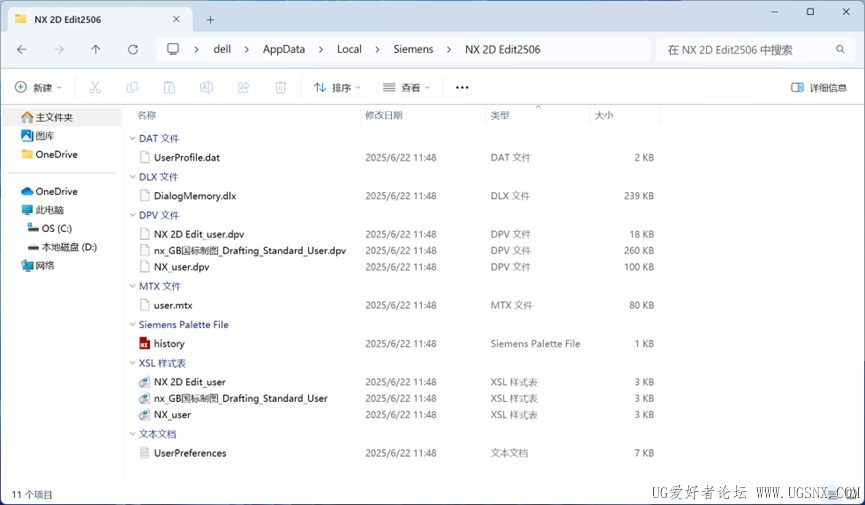Click the Siemens Palette File type cell

535,343
